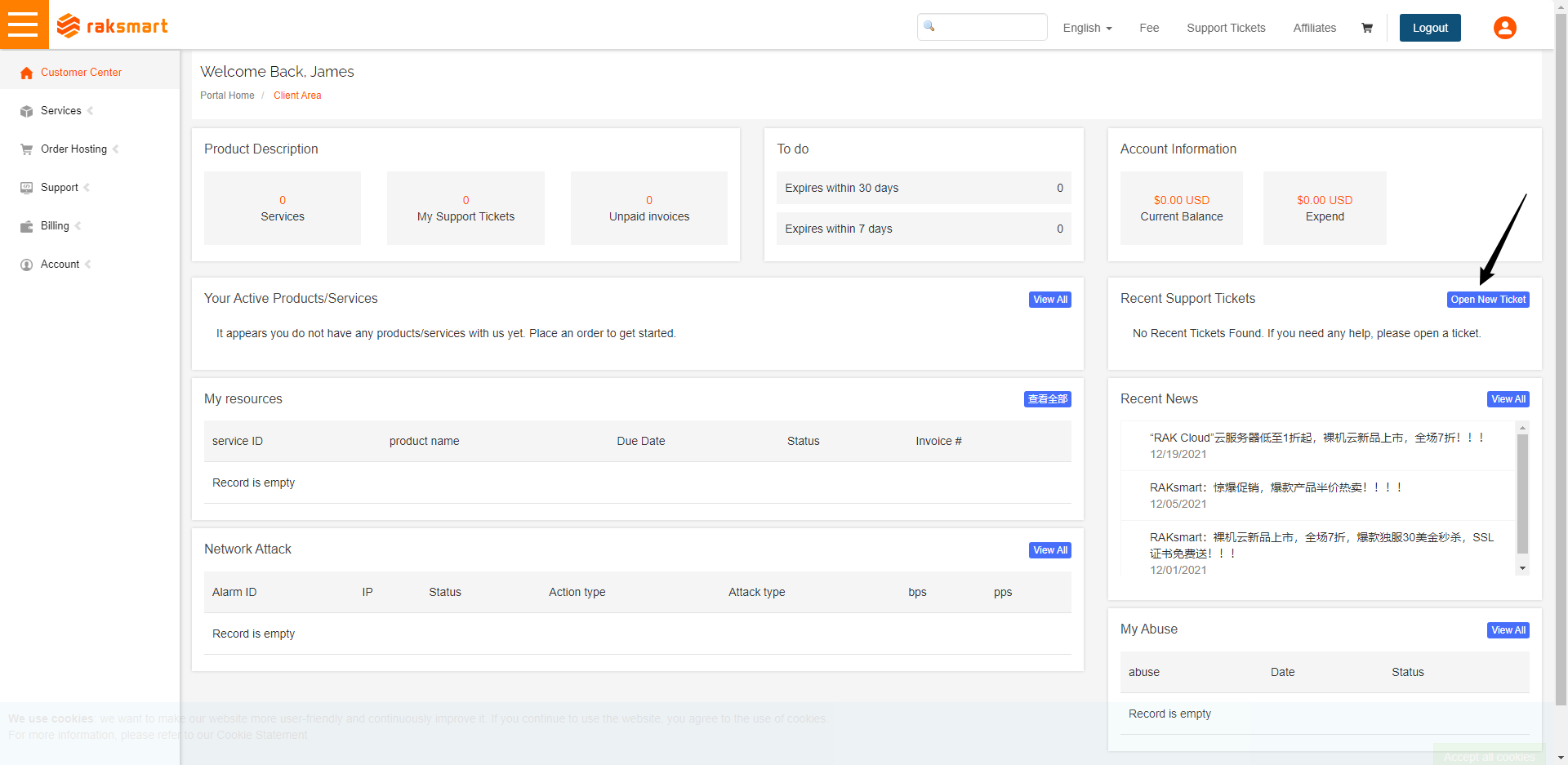Click the raksmart logo
This screenshot has height=765, width=1568.
coord(113,26)
